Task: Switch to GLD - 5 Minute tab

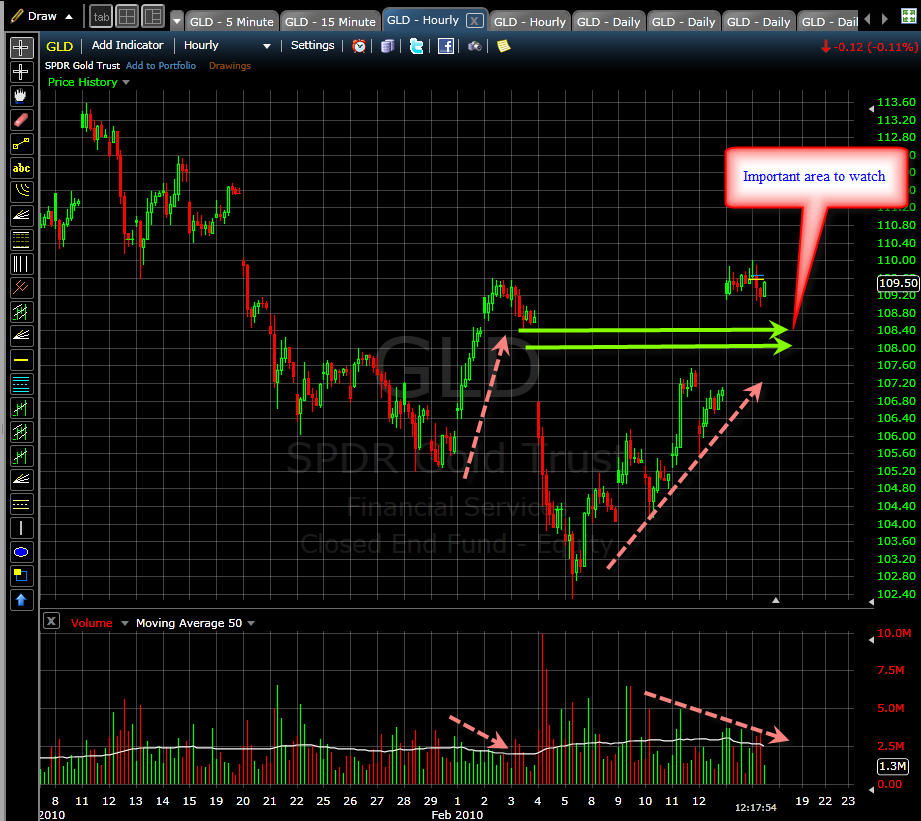Action: tap(231, 22)
